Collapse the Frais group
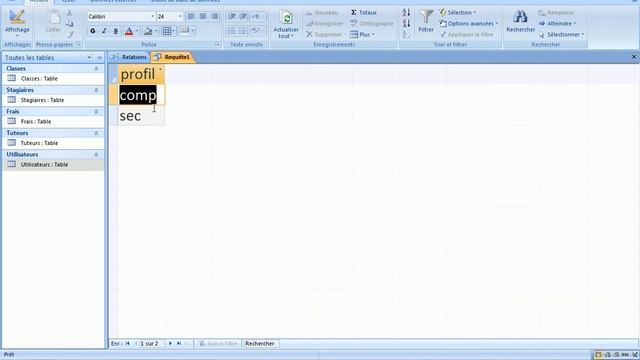 96,112
